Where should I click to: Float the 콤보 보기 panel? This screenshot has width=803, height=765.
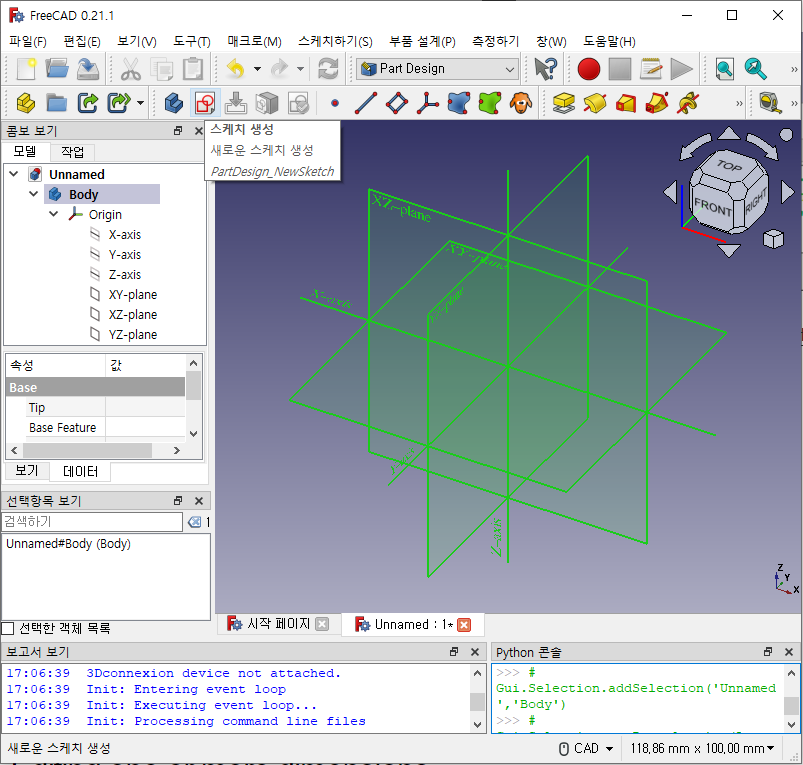(178, 131)
